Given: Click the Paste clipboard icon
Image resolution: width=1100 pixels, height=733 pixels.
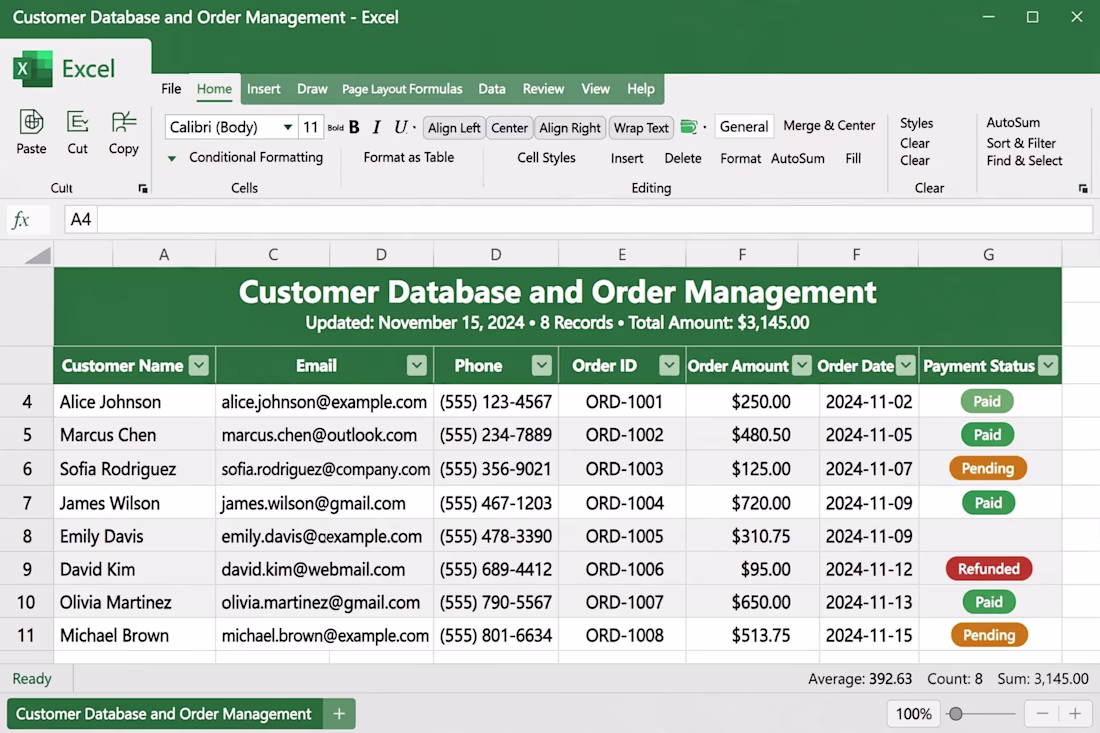Looking at the screenshot, I should [x=31, y=122].
